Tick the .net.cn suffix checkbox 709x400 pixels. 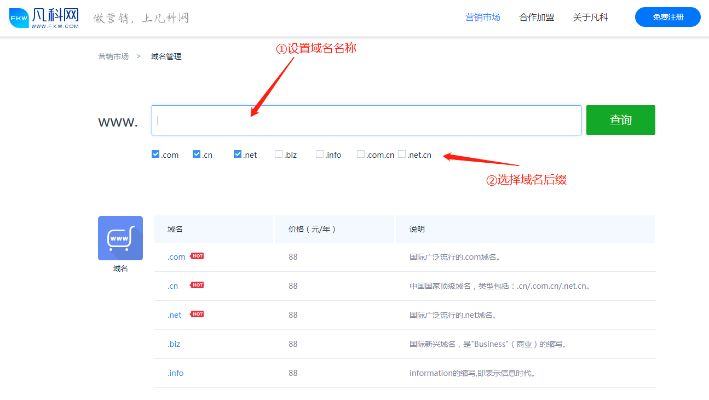point(402,154)
